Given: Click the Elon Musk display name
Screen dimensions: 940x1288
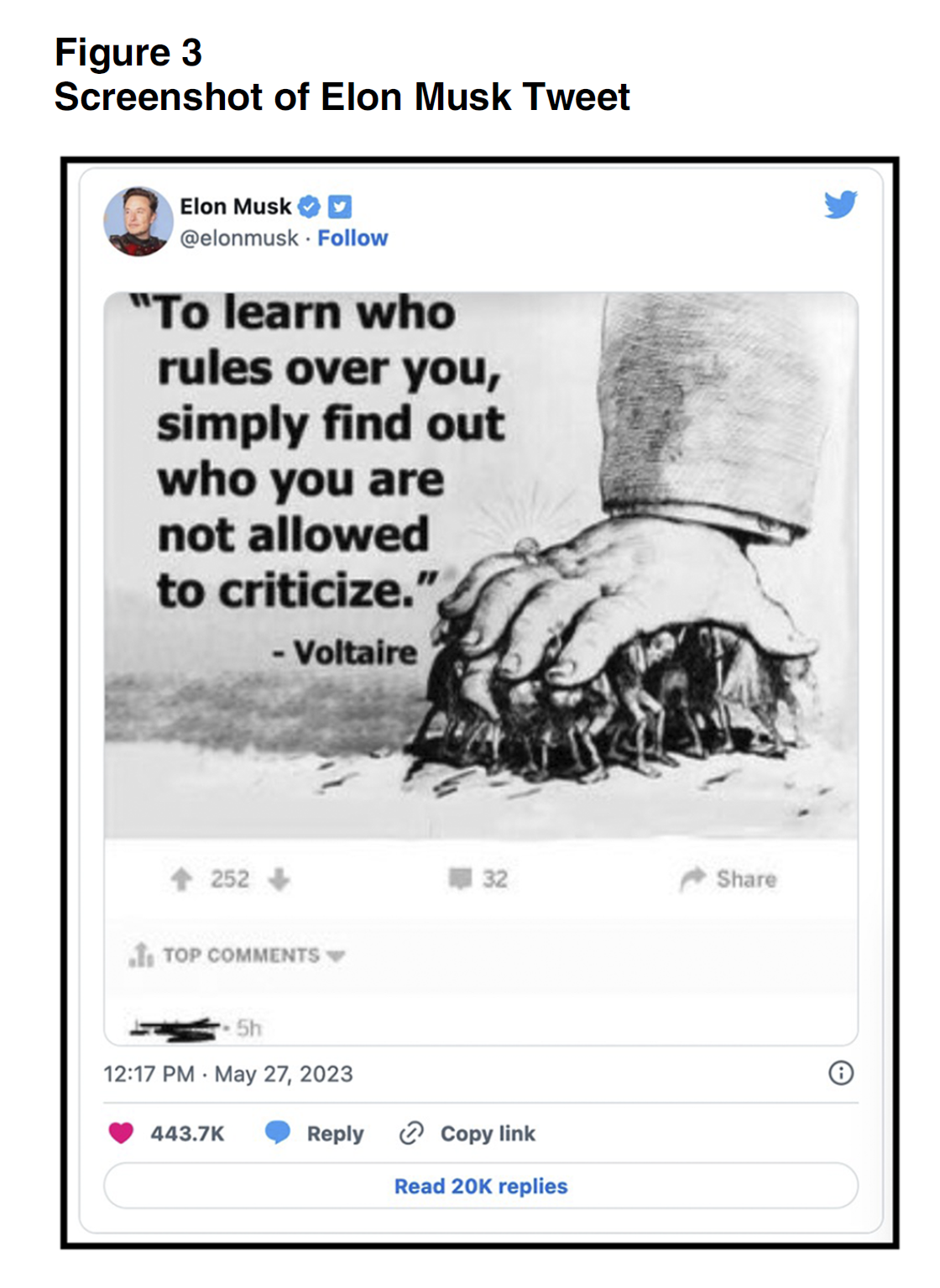Looking at the screenshot, I should (x=235, y=207).
